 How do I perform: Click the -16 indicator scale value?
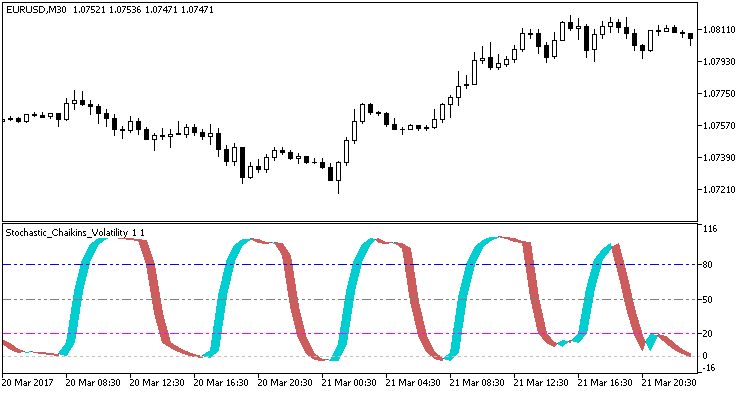coord(708,368)
